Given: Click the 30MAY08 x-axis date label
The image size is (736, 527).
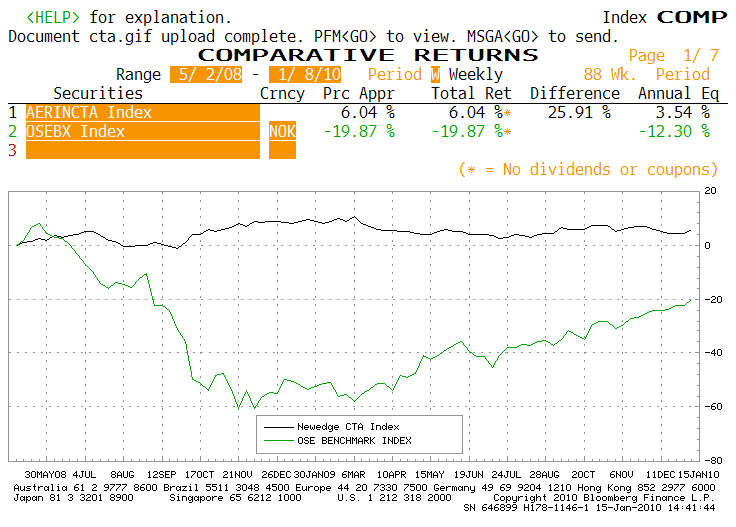Looking at the screenshot, I should coord(46,475).
